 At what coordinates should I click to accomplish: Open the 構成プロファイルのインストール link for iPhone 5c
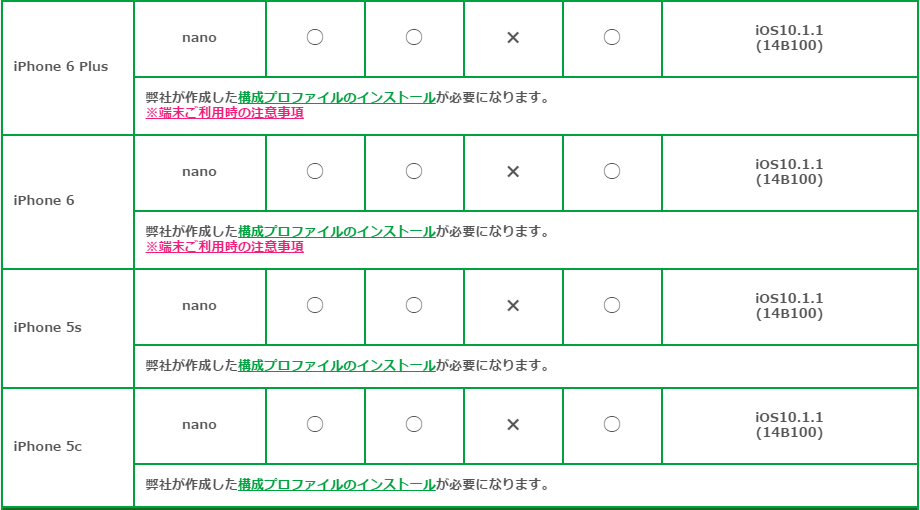pos(337,485)
